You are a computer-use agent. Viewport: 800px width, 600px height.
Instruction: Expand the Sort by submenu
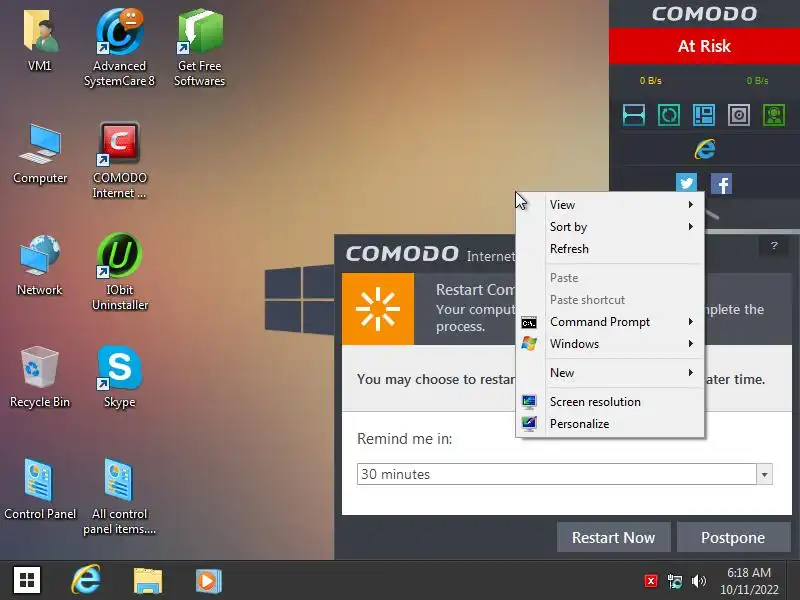click(x=610, y=227)
